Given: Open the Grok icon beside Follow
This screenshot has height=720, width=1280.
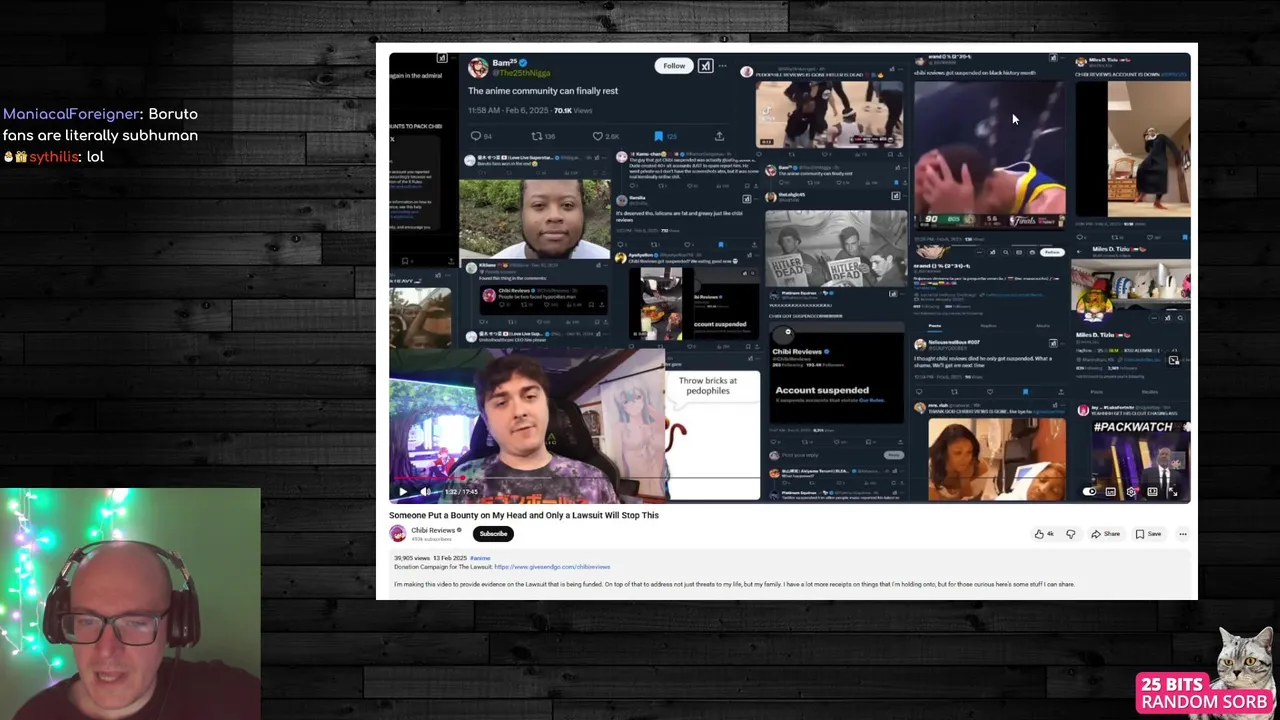Looking at the screenshot, I should point(705,66).
